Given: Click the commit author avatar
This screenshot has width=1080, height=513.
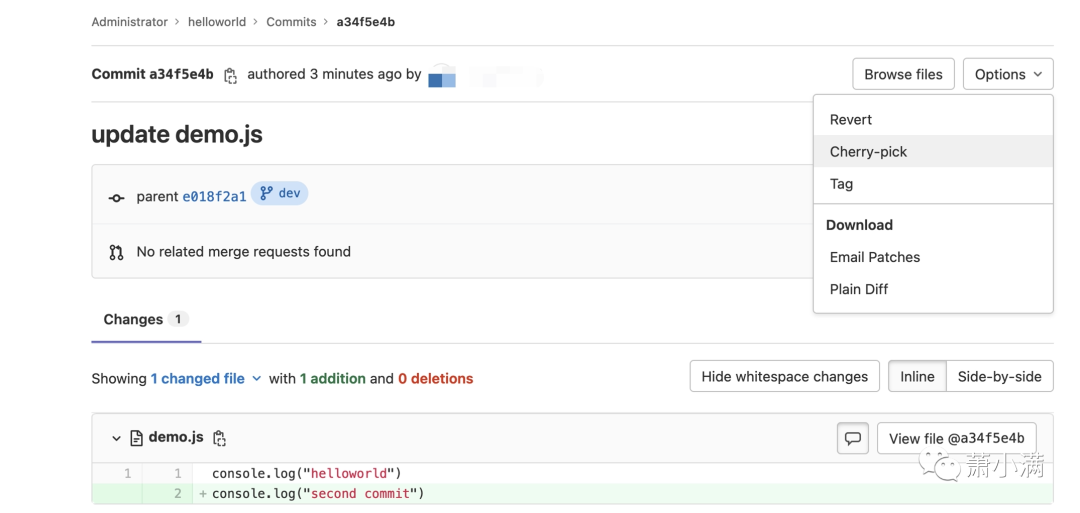Looking at the screenshot, I should coord(442,75).
